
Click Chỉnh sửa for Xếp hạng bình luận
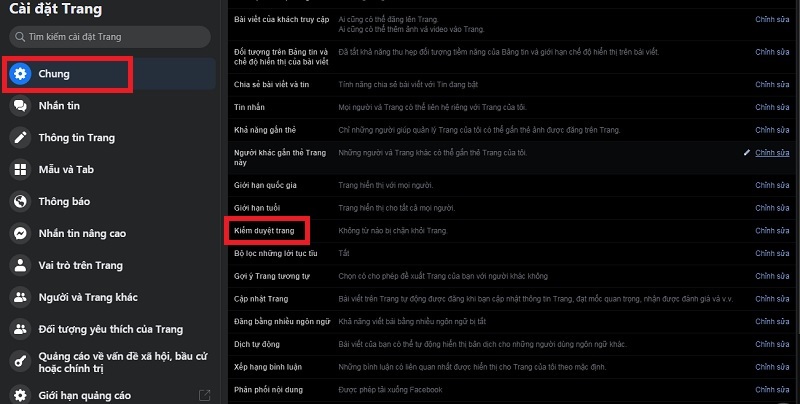[x=771, y=368]
